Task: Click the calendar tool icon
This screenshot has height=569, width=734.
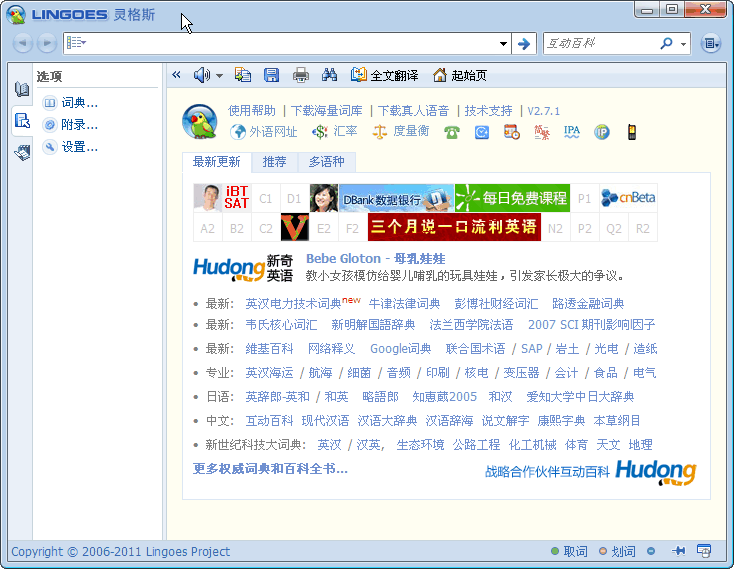Action: [x=512, y=132]
